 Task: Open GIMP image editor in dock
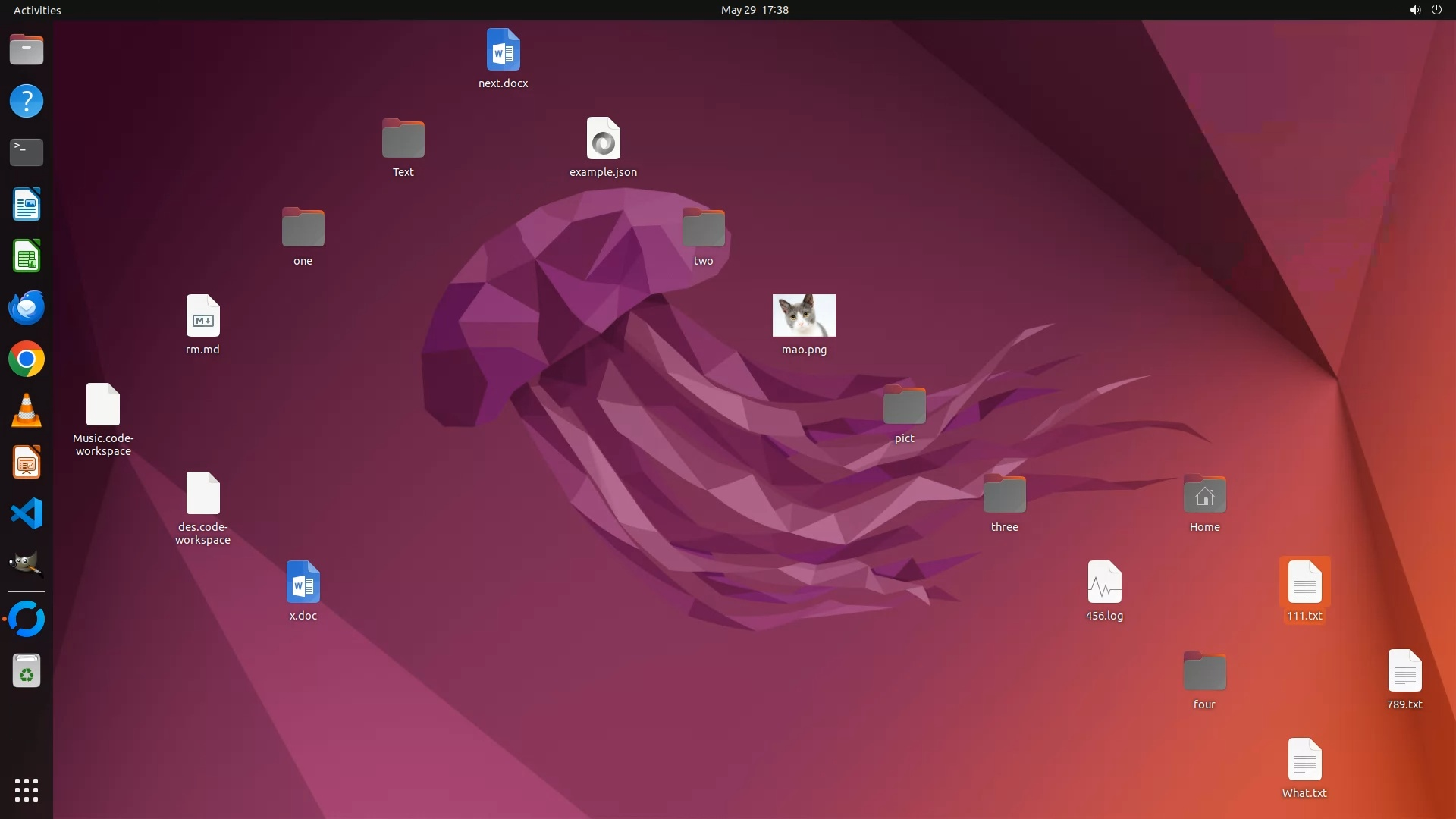27,564
